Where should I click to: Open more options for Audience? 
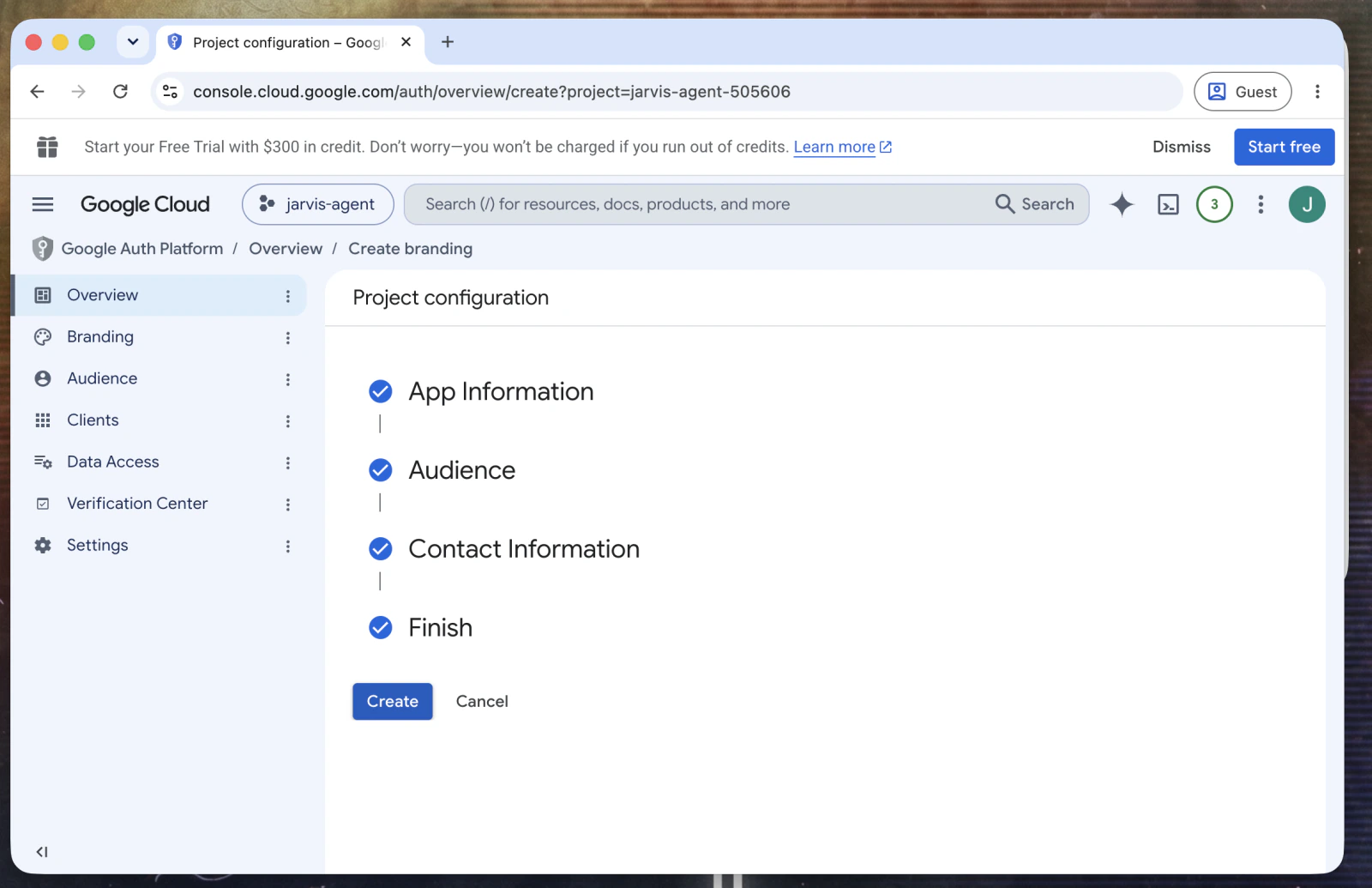tap(288, 379)
